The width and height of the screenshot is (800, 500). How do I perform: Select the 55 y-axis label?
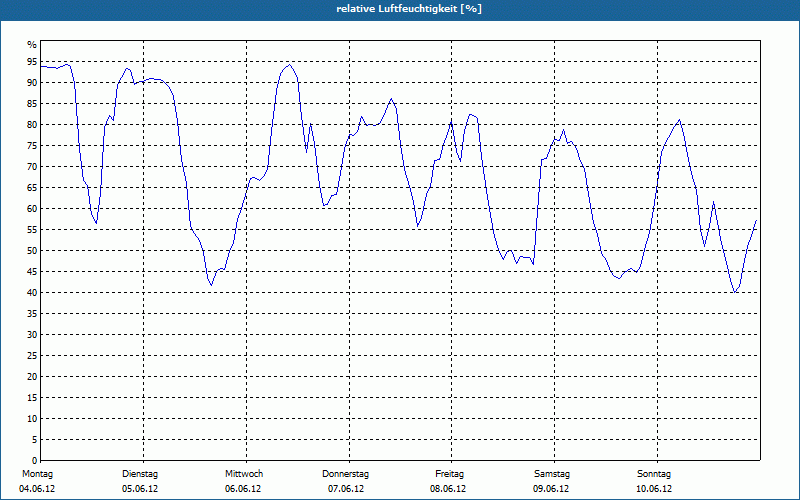(32, 230)
